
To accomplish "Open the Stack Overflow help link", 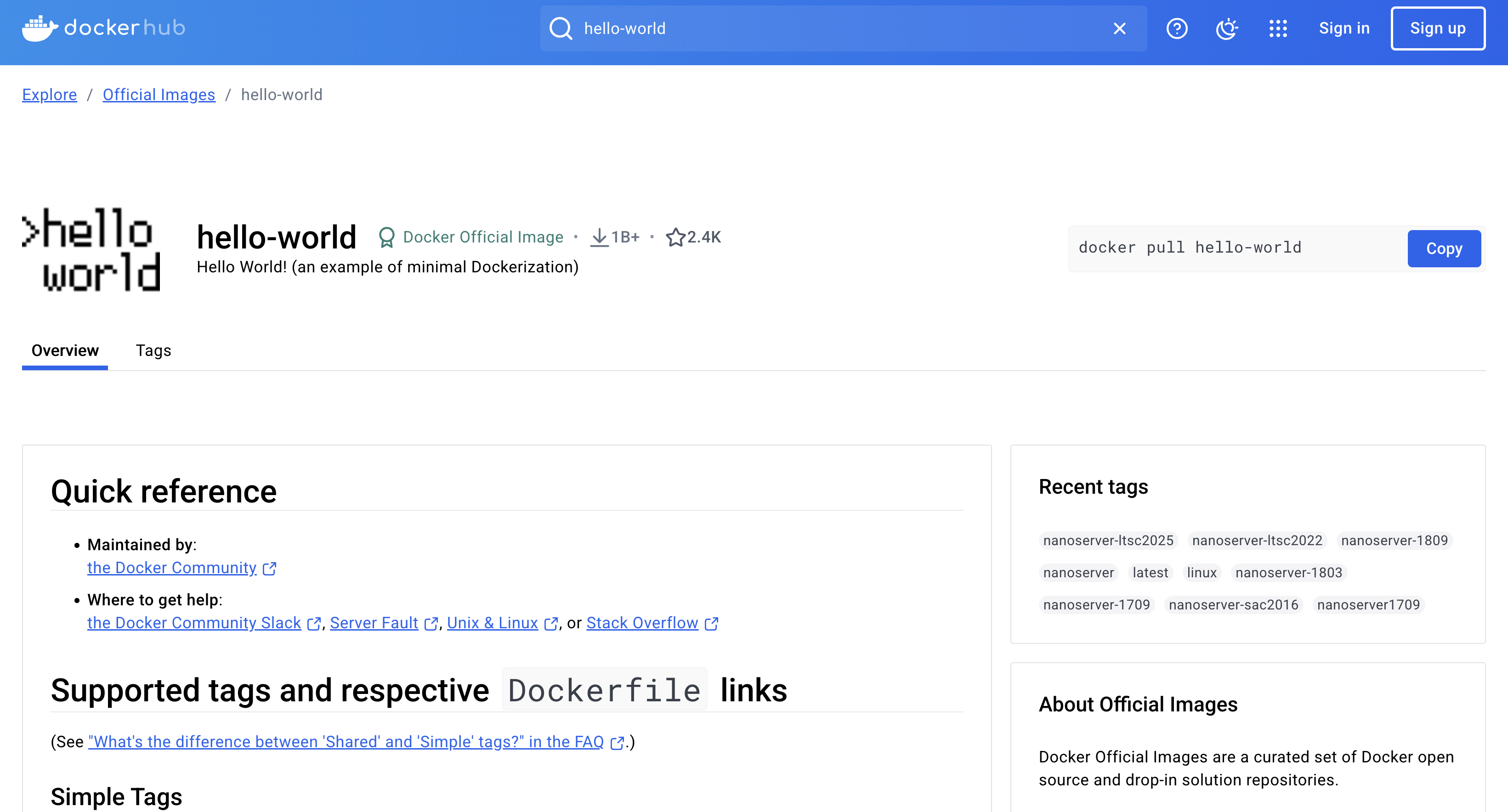I will point(642,623).
